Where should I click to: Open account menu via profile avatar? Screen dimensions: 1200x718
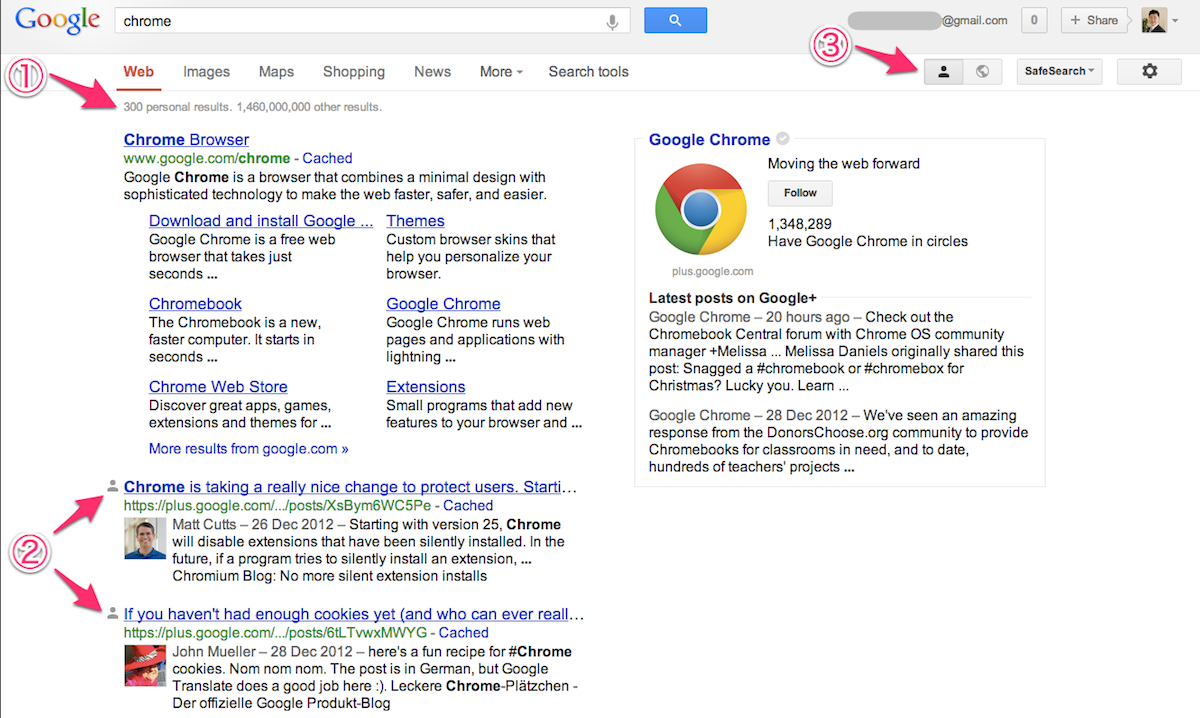click(1159, 20)
